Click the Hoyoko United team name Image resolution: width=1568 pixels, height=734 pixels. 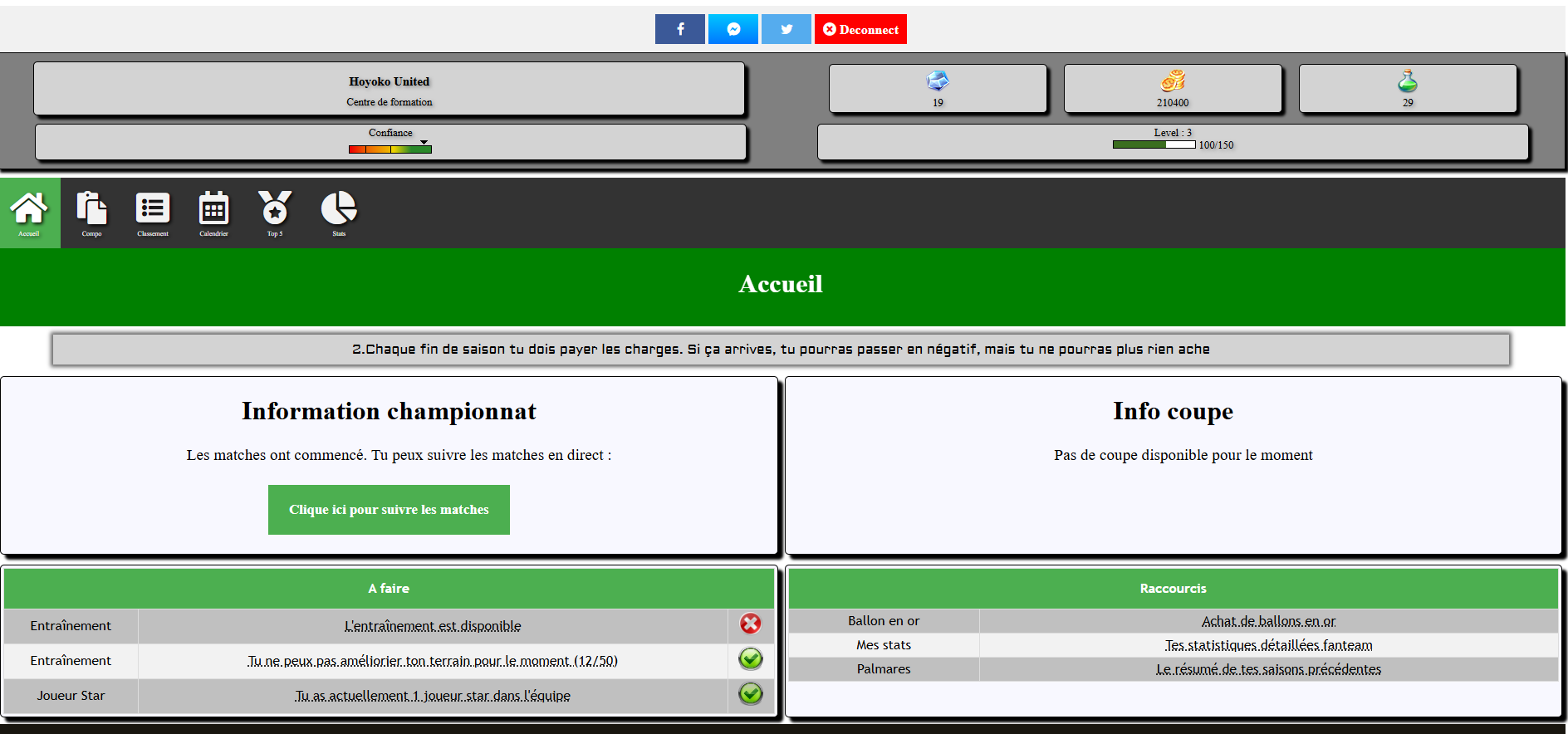(389, 81)
